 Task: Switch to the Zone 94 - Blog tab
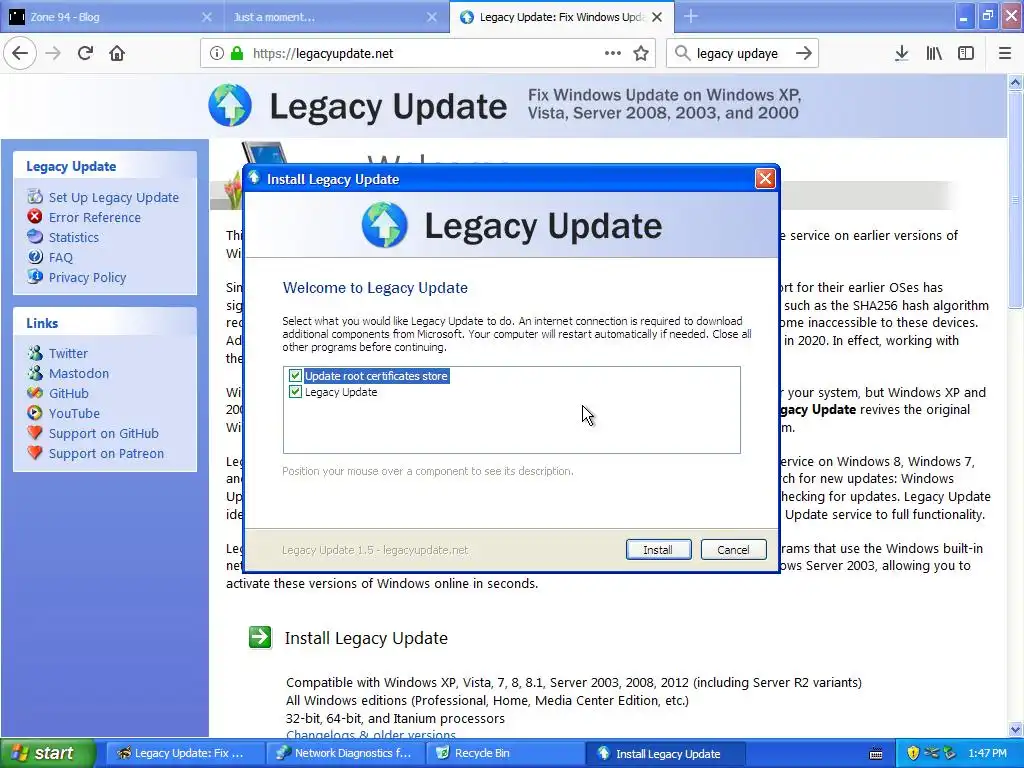tap(112, 17)
